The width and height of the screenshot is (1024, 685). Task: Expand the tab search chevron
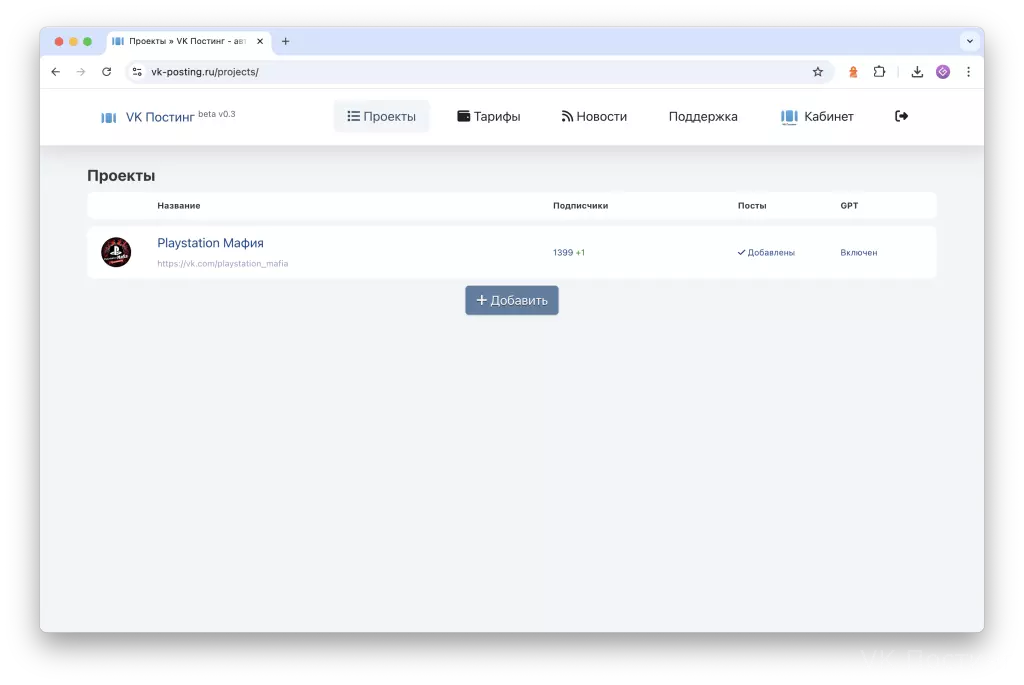pos(970,41)
